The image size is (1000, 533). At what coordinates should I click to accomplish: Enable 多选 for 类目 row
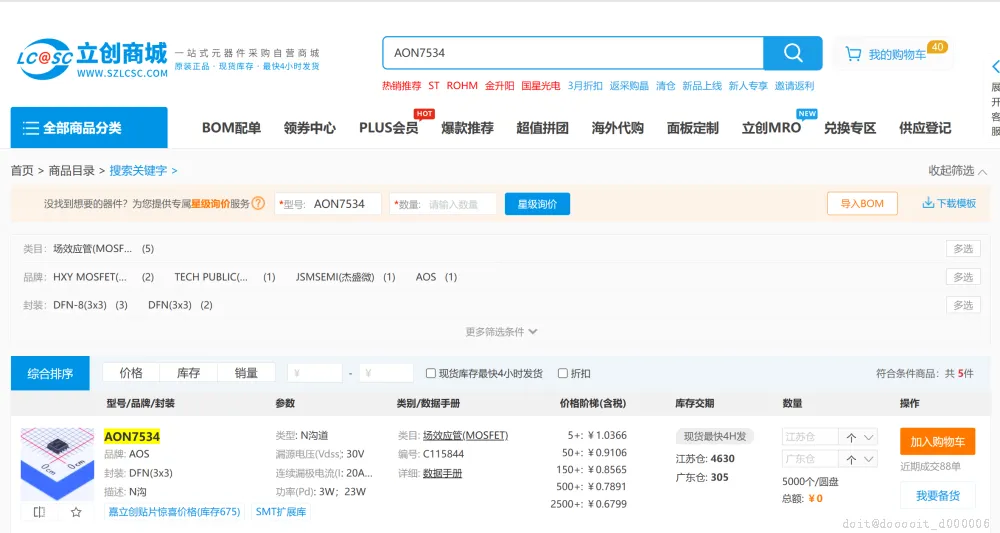click(x=963, y=249)
